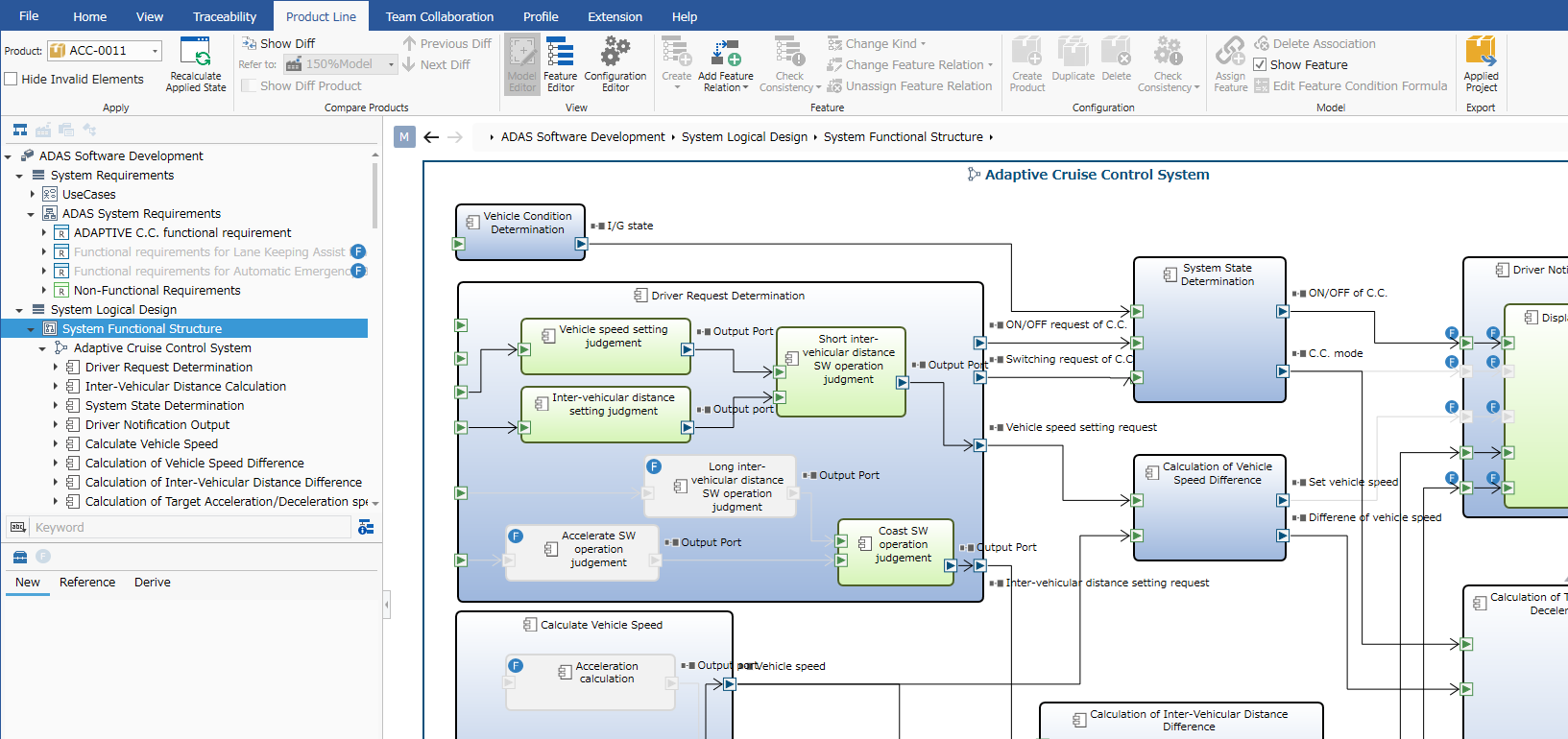Open the Model Editor view
The height and width of the screenshot is (739, 1568).
point(522,64)
